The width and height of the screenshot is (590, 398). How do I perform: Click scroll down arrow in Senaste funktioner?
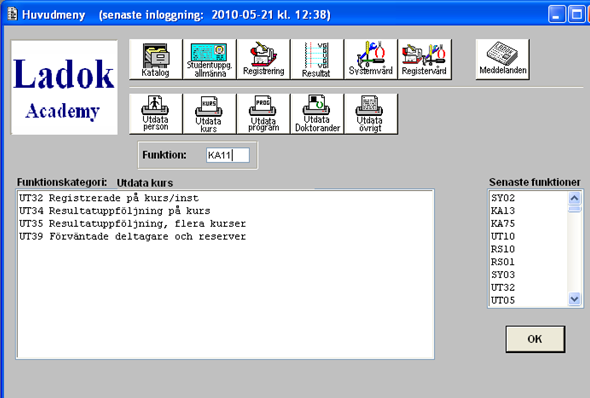pyautogui.click(x=574, y=299)
